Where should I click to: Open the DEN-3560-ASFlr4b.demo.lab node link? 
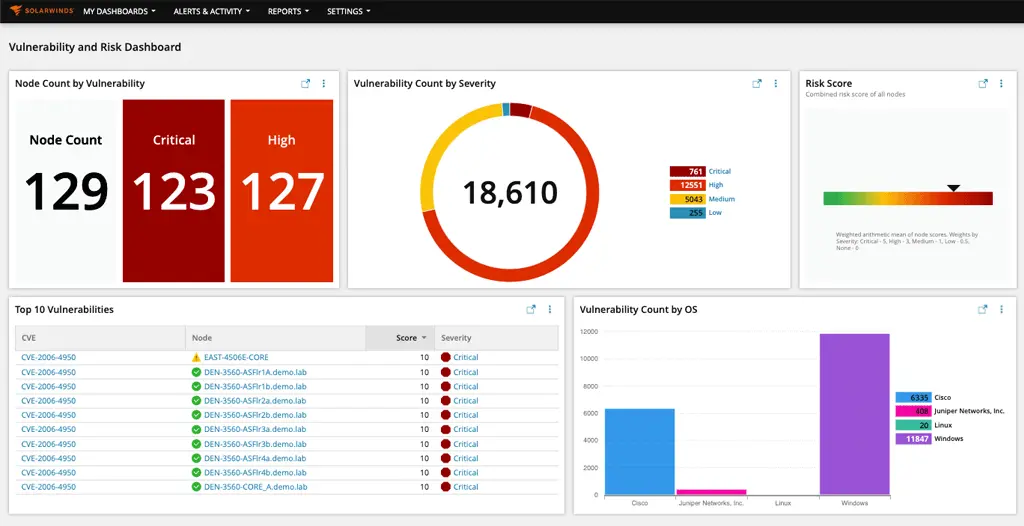tap(255, 472)
